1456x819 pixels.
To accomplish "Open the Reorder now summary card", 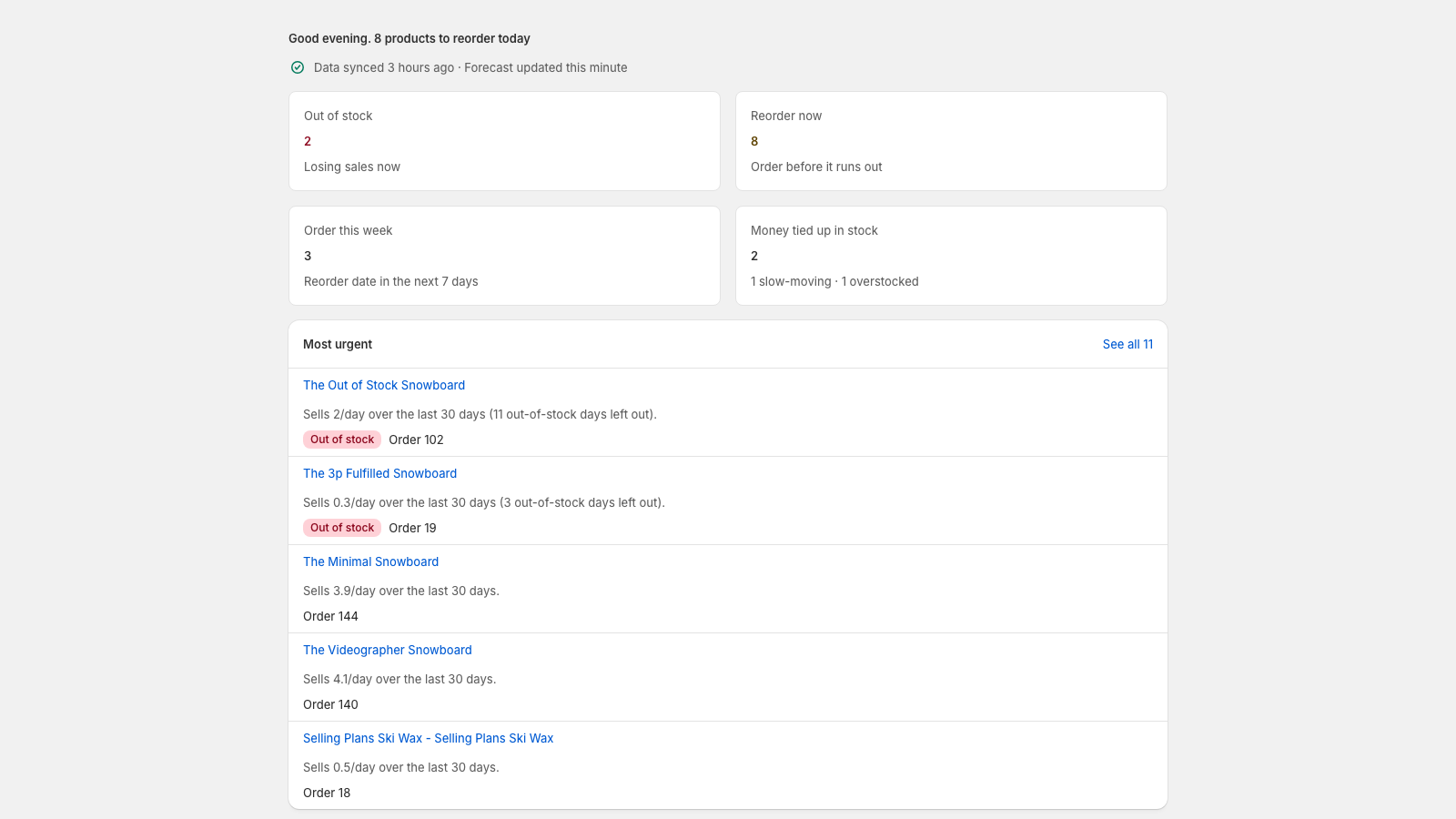I will click(951, 141).
